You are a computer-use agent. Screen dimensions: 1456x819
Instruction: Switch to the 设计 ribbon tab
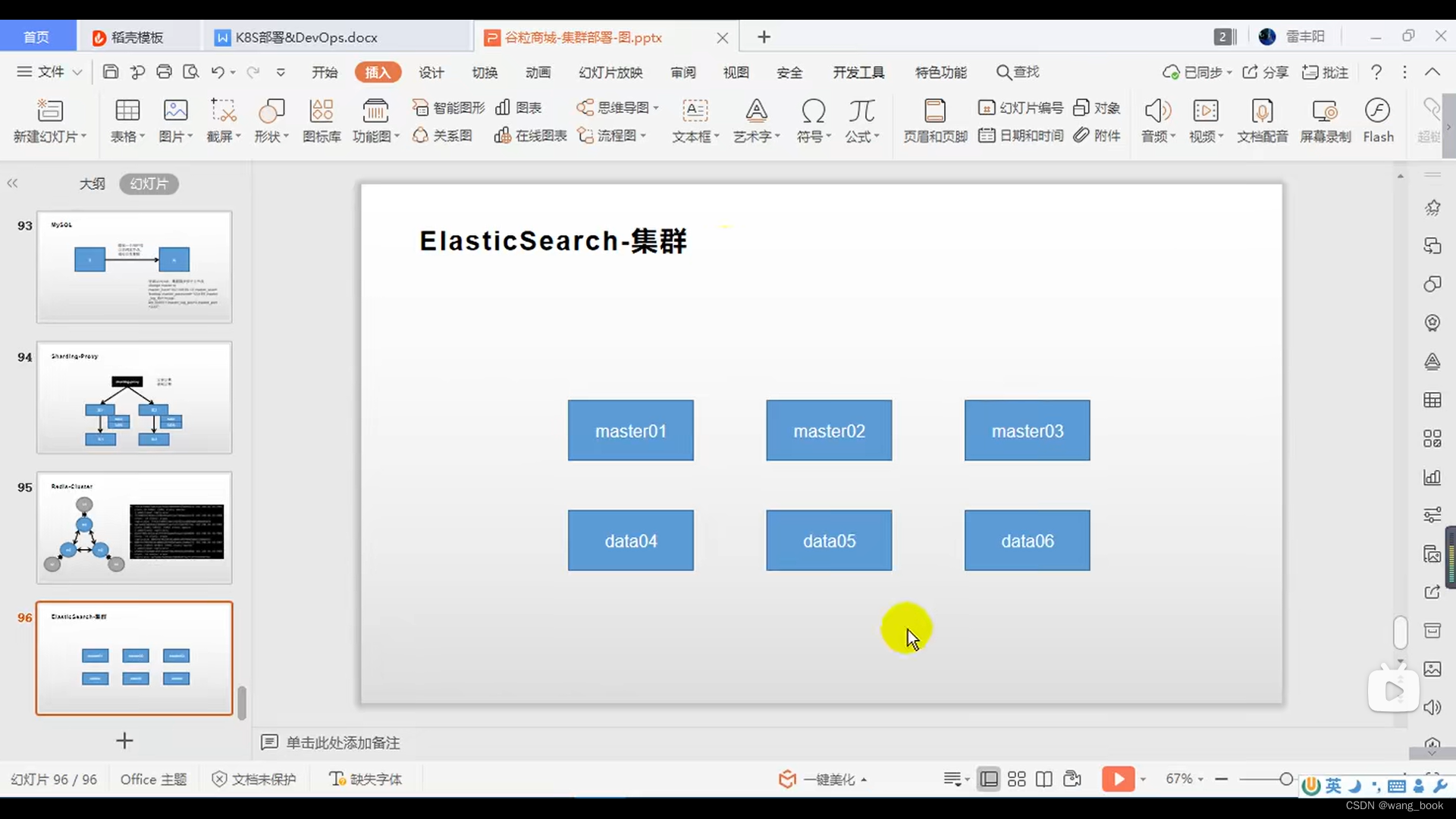430,72
